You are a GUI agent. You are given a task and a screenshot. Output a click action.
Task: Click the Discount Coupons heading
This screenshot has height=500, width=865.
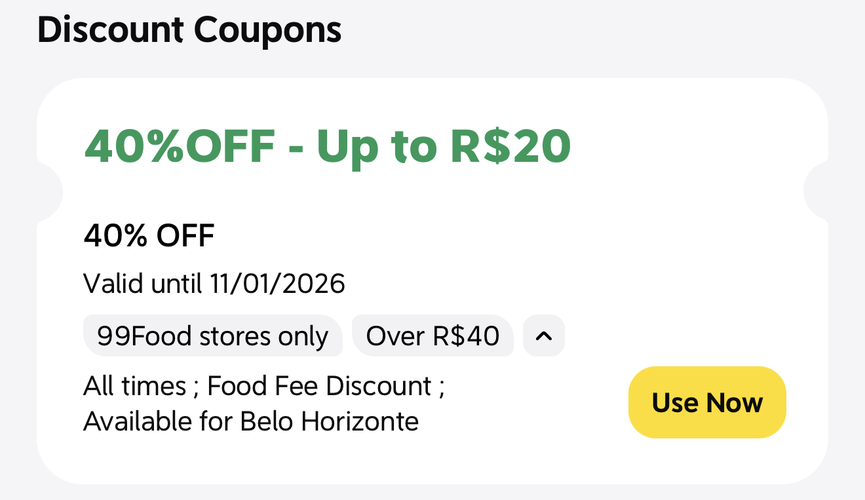point(189,30)
